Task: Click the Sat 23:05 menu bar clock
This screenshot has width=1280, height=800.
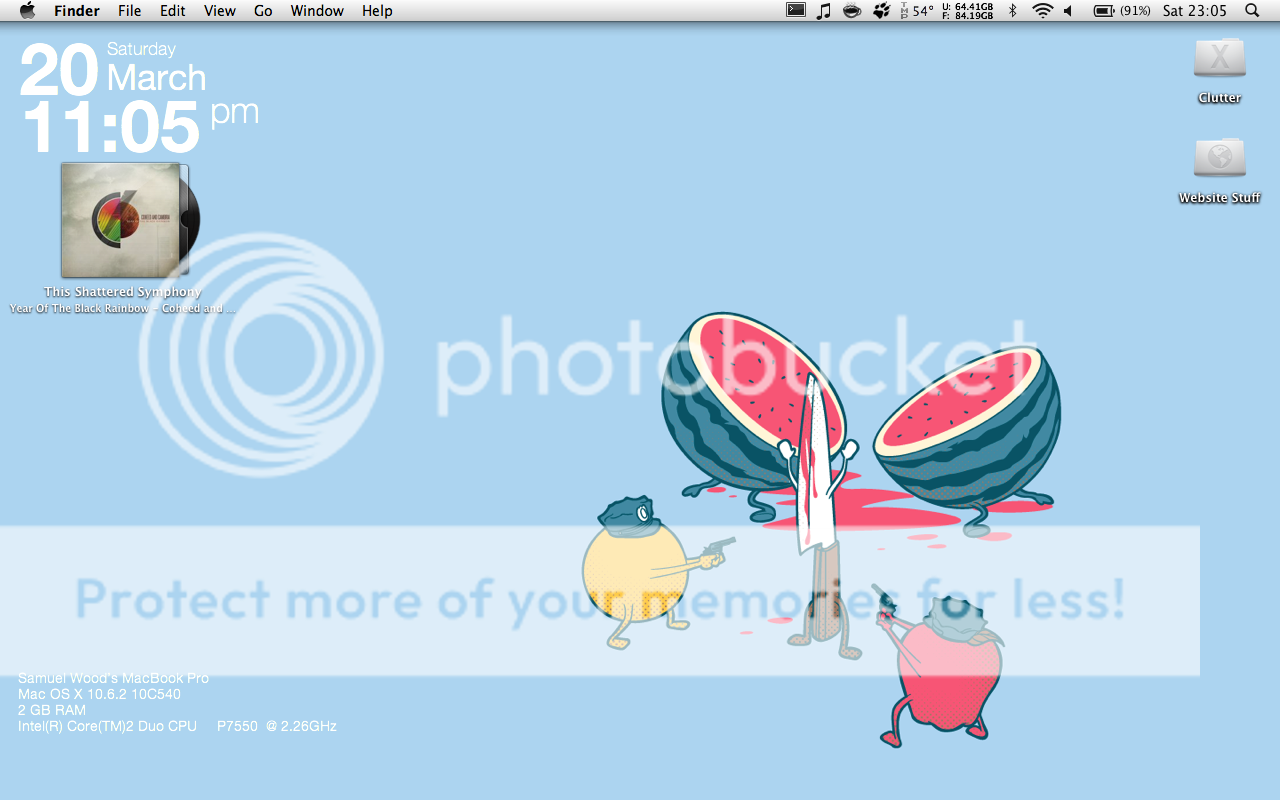Action: click(x=1195, y=11)
